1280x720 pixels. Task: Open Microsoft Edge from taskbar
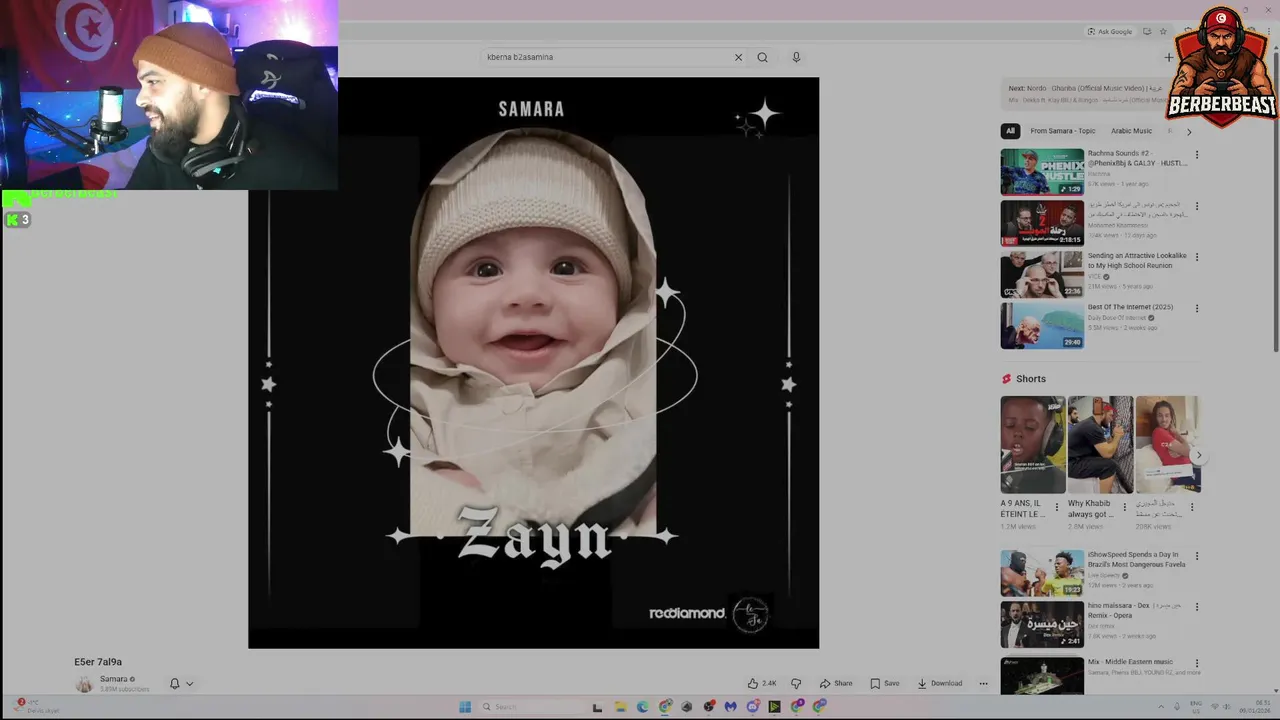point(642,707)
